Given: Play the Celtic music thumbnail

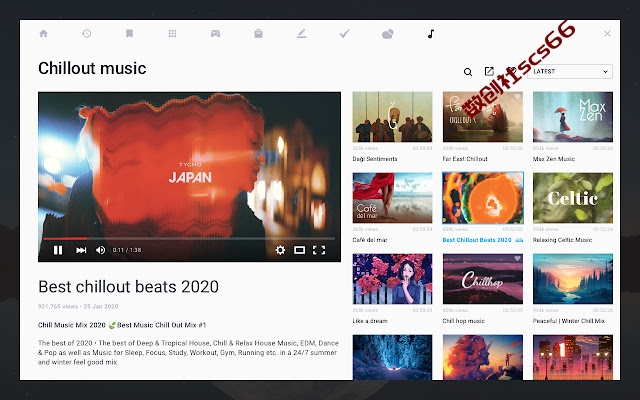Looking at the screenshot, I should pos(573,198).
